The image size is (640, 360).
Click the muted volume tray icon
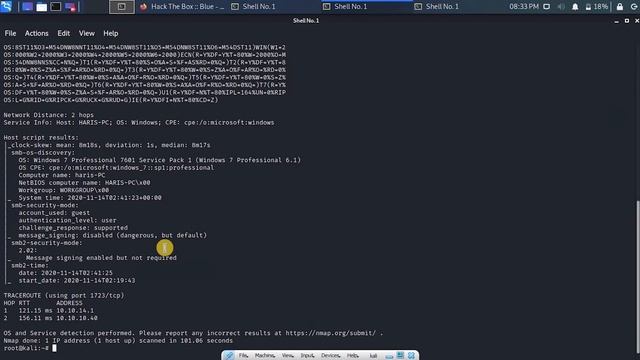561,7
